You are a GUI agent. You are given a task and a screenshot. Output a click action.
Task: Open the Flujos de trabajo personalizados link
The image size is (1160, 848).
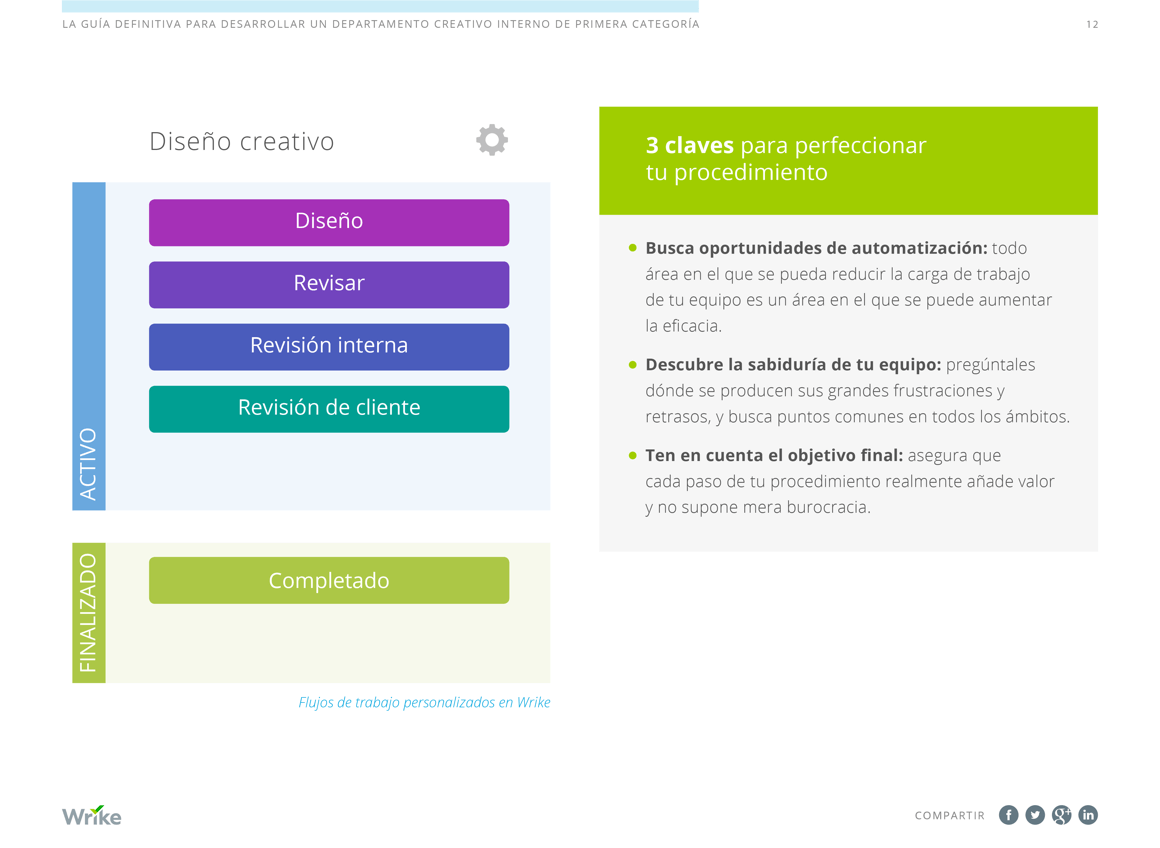pos(424,702)
